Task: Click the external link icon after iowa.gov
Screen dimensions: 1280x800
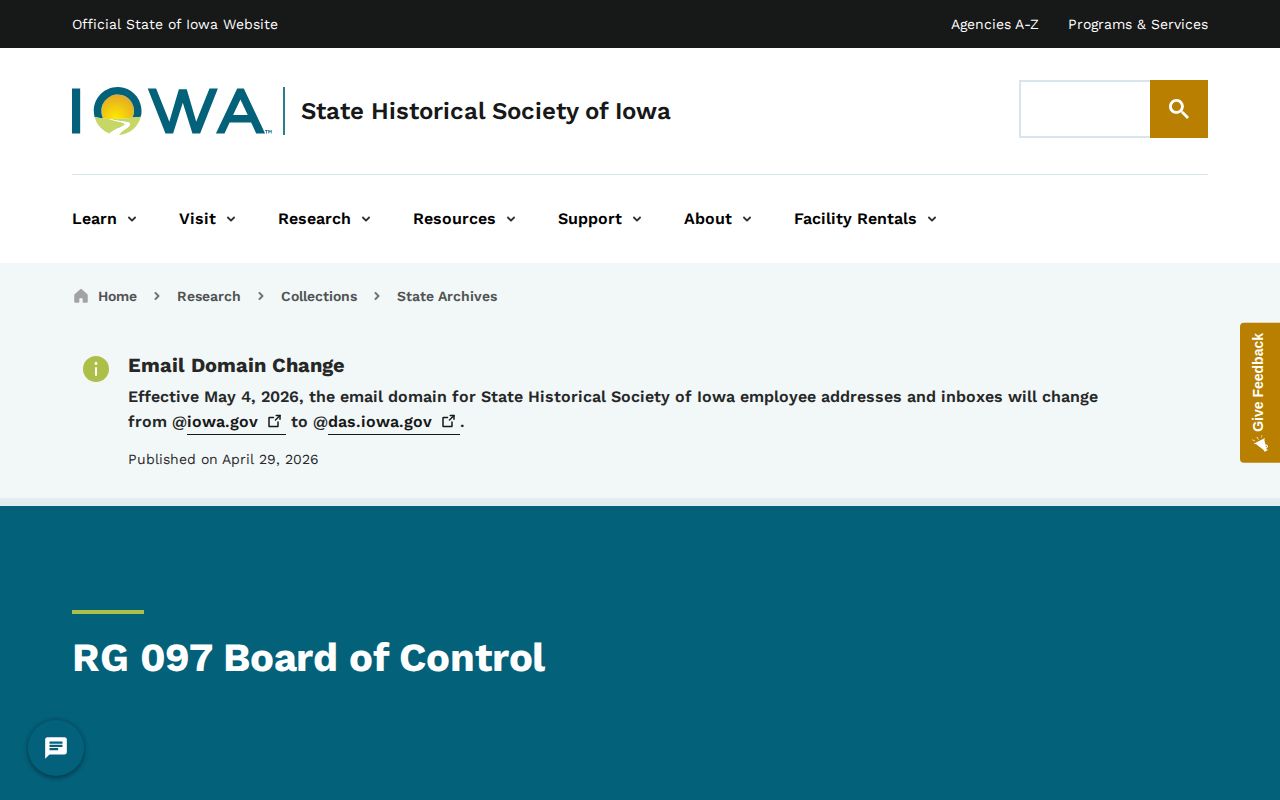Action: (274, 421)
